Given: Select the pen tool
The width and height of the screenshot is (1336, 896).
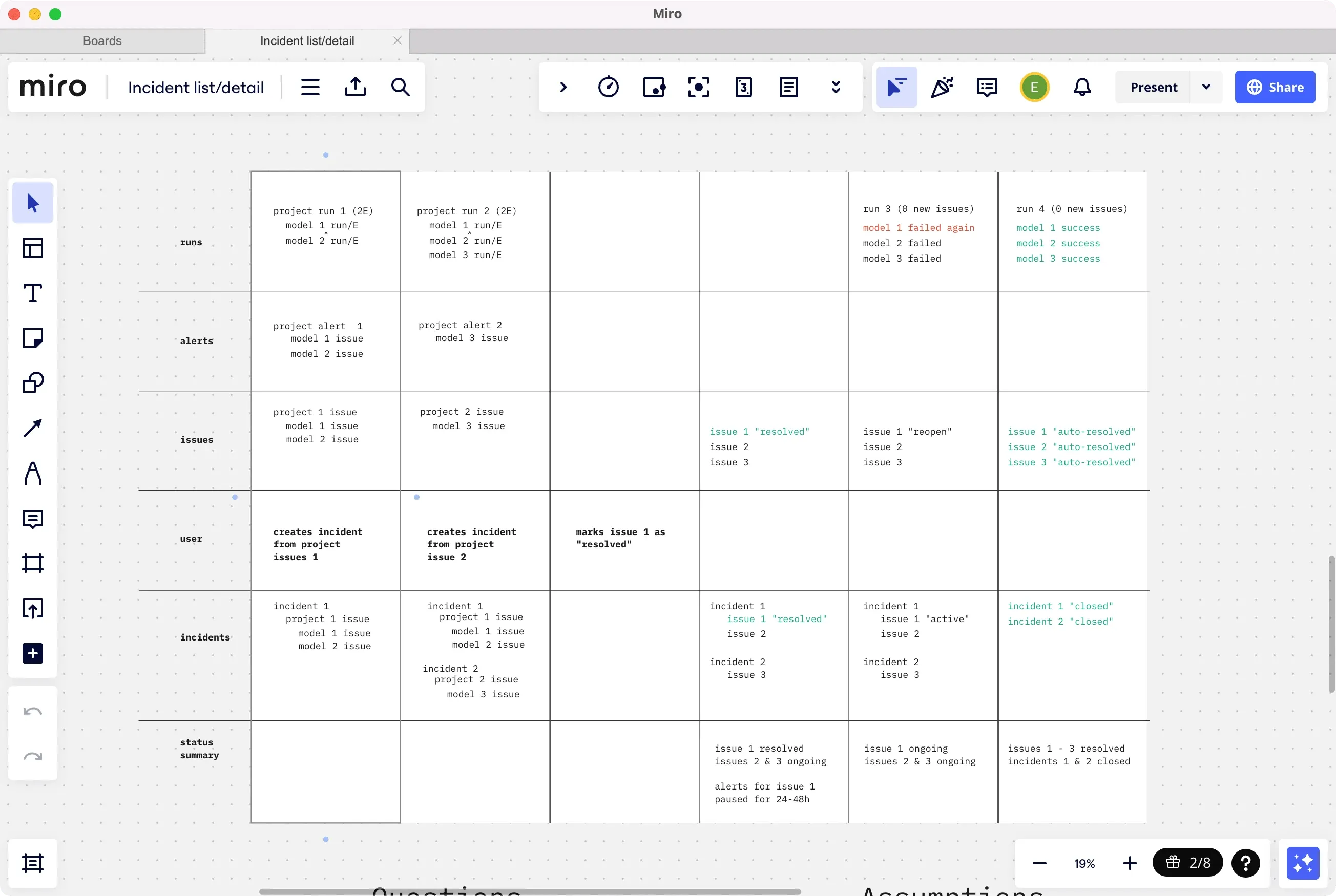Looking at the screenshot, I should coord(33,473).
